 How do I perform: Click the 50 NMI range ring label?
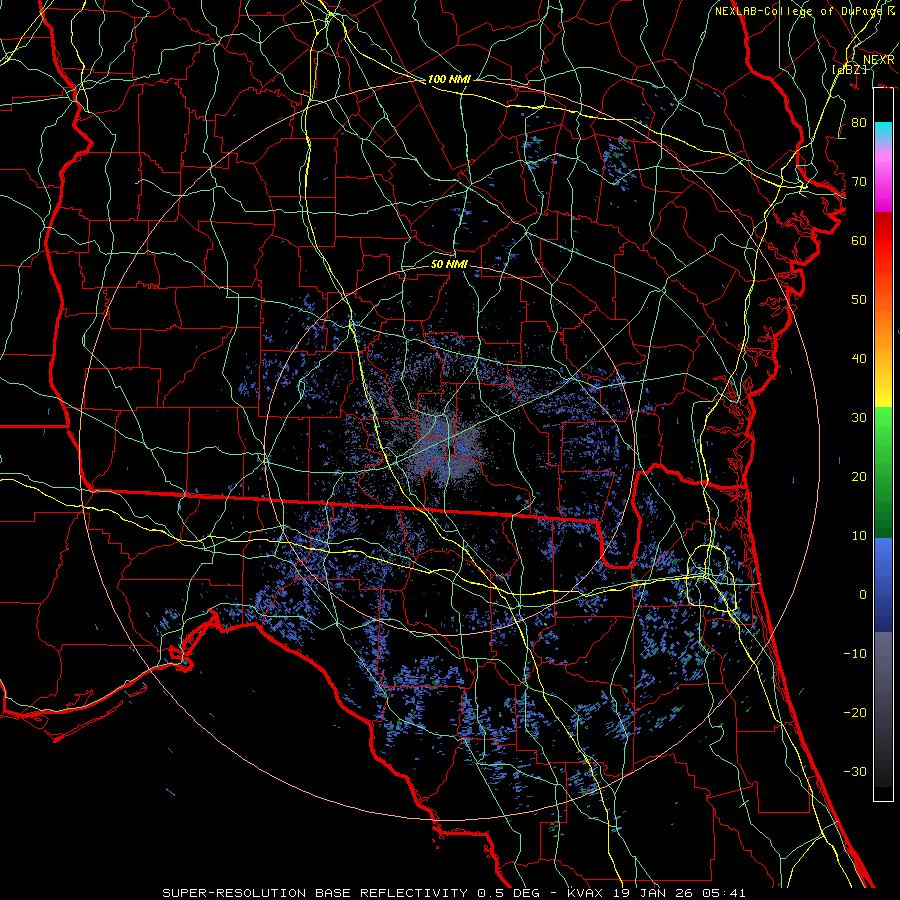coord(449,264)
